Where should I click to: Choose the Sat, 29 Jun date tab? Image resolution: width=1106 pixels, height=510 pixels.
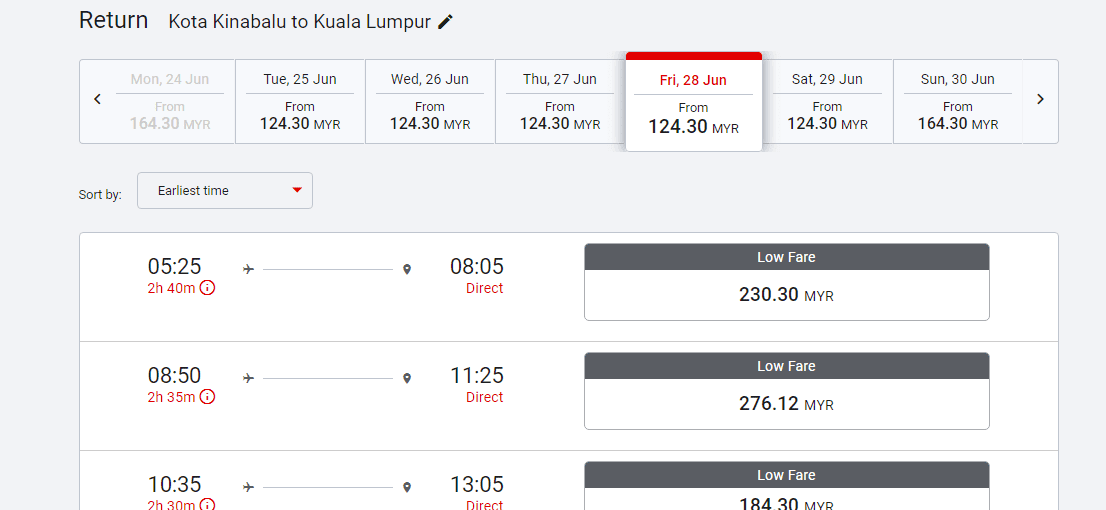(x=827, y=102)
